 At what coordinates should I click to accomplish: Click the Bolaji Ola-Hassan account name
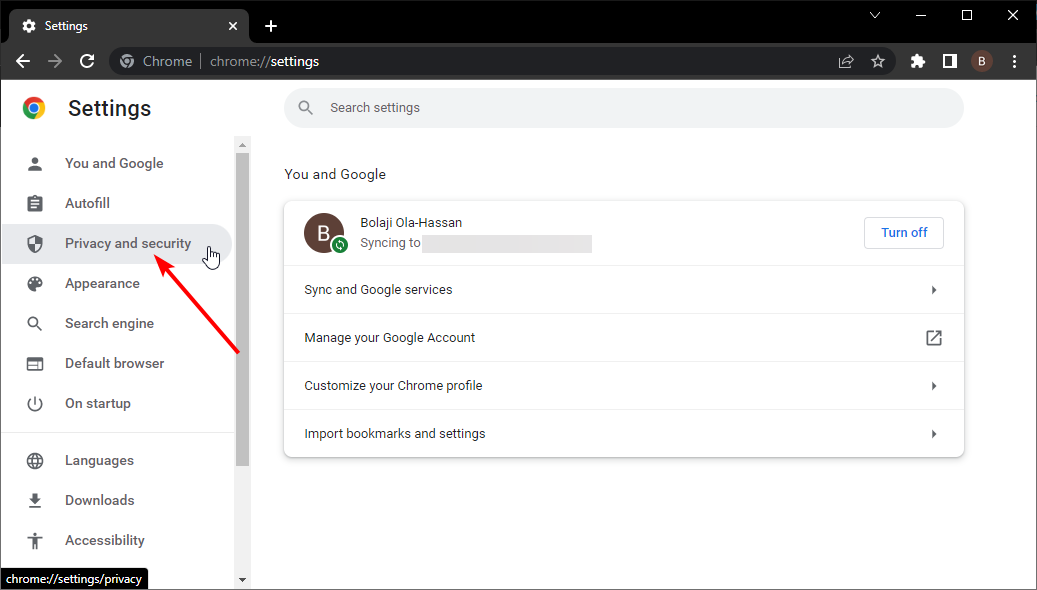[411, 223]
